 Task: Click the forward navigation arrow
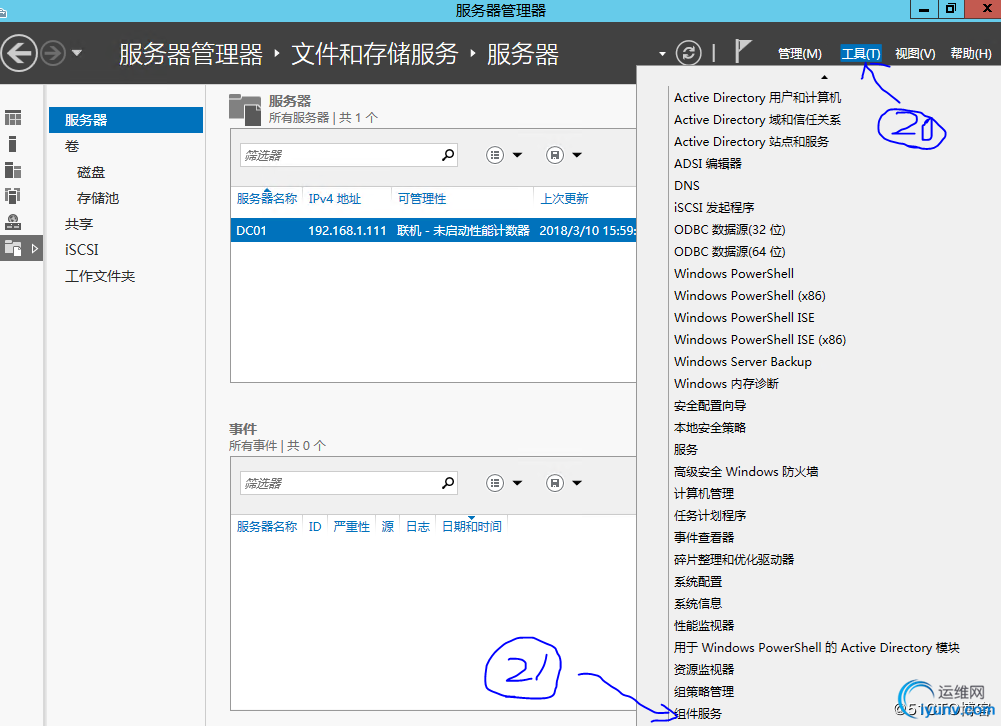[54, 53]
